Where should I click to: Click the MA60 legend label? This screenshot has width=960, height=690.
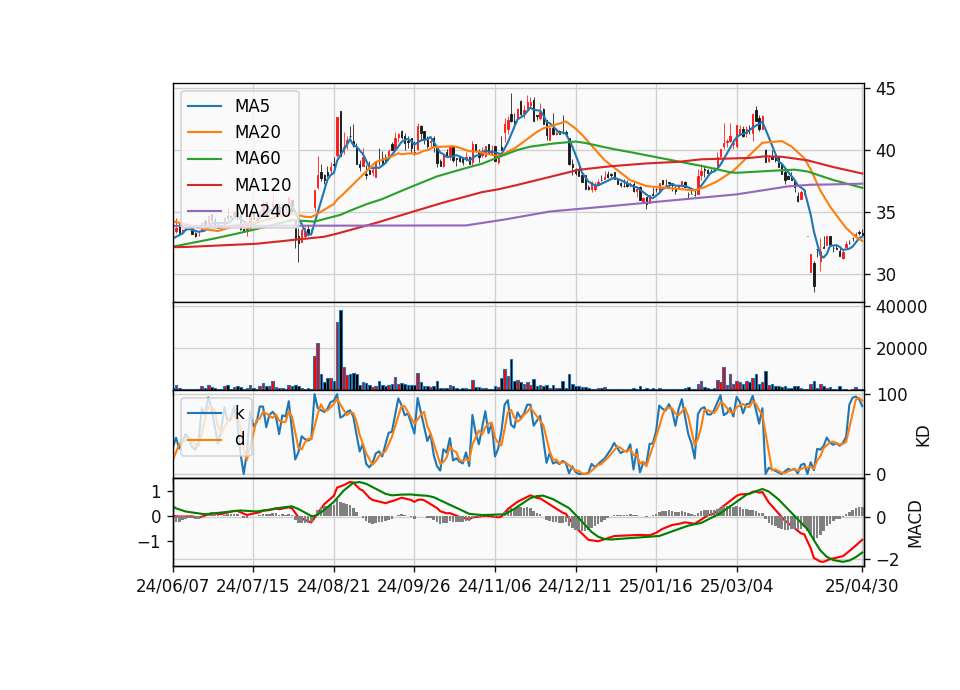(257, 159)
